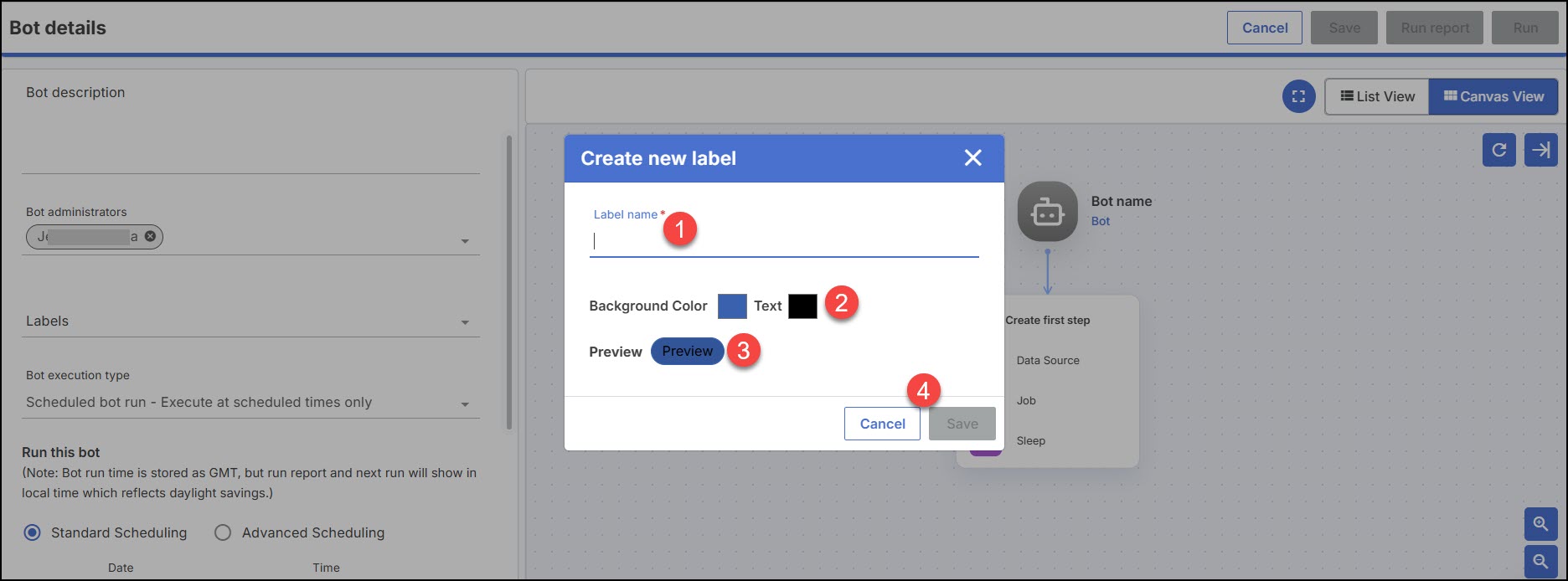Choose Job as first step
The image size is (1568, 581).
tap(1026, 400)
